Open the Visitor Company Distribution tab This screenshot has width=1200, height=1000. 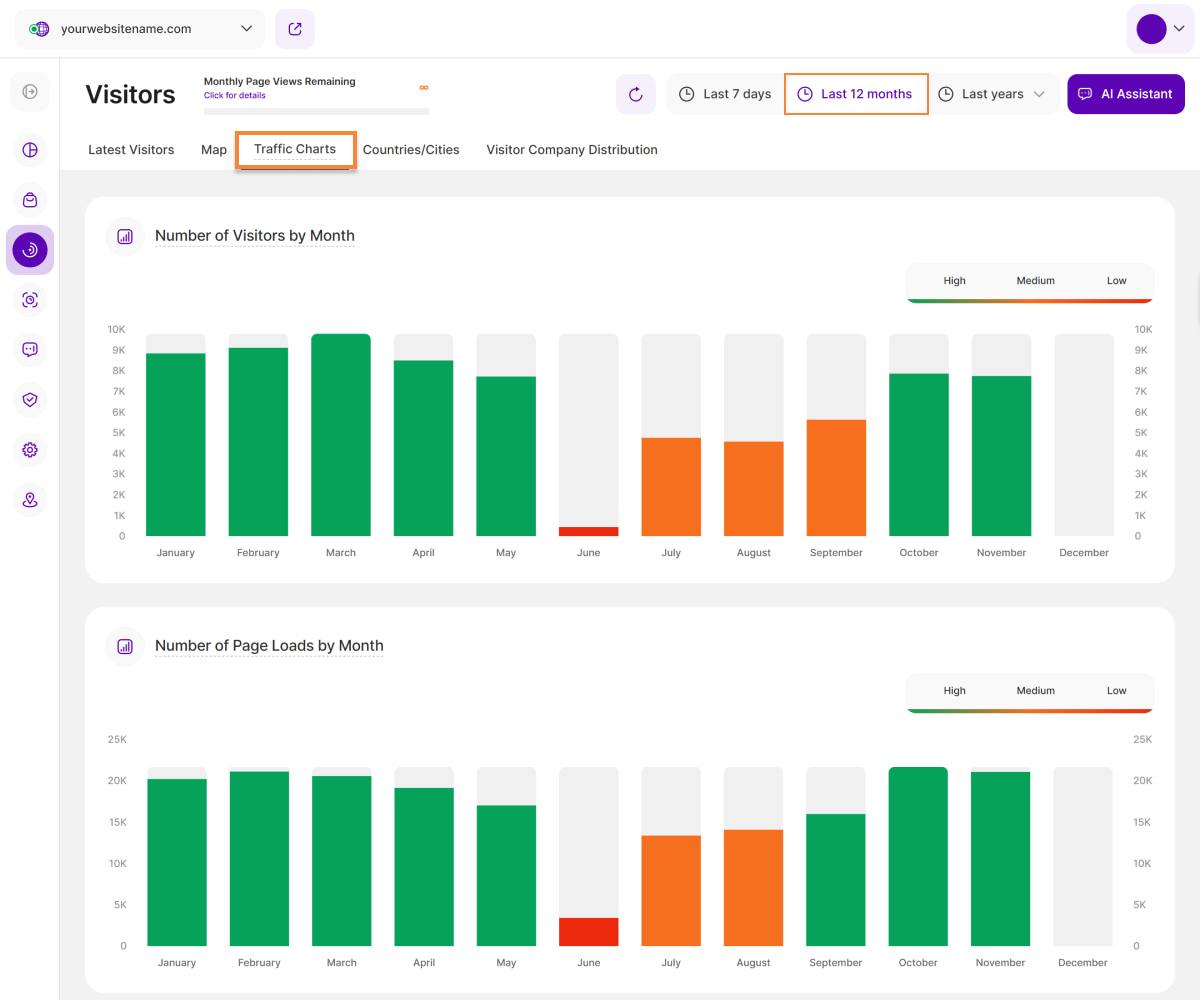click(572, 150)
